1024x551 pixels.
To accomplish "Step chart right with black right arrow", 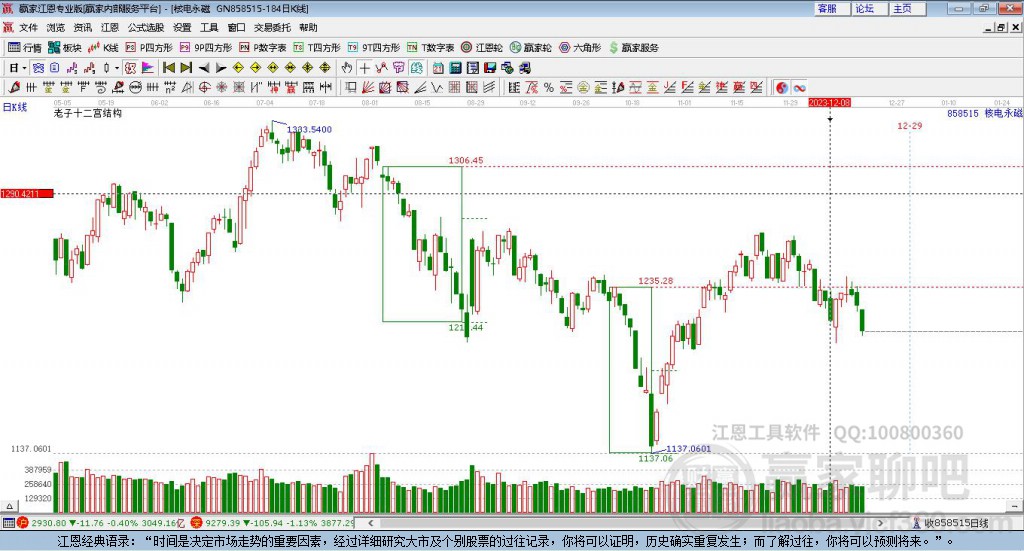I will coord(221,68).
